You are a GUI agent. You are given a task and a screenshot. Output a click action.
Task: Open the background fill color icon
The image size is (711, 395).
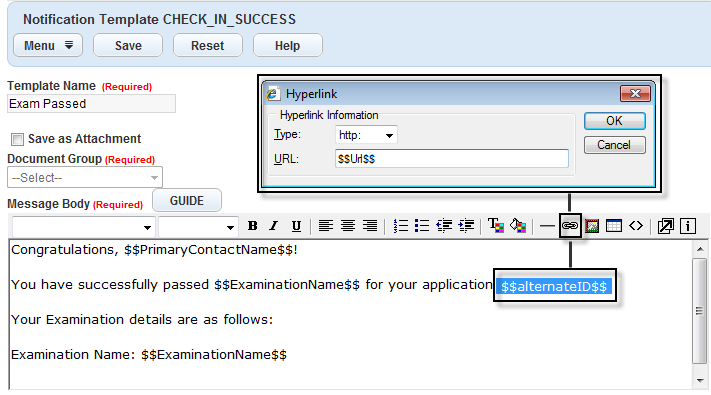click(518, 225)
